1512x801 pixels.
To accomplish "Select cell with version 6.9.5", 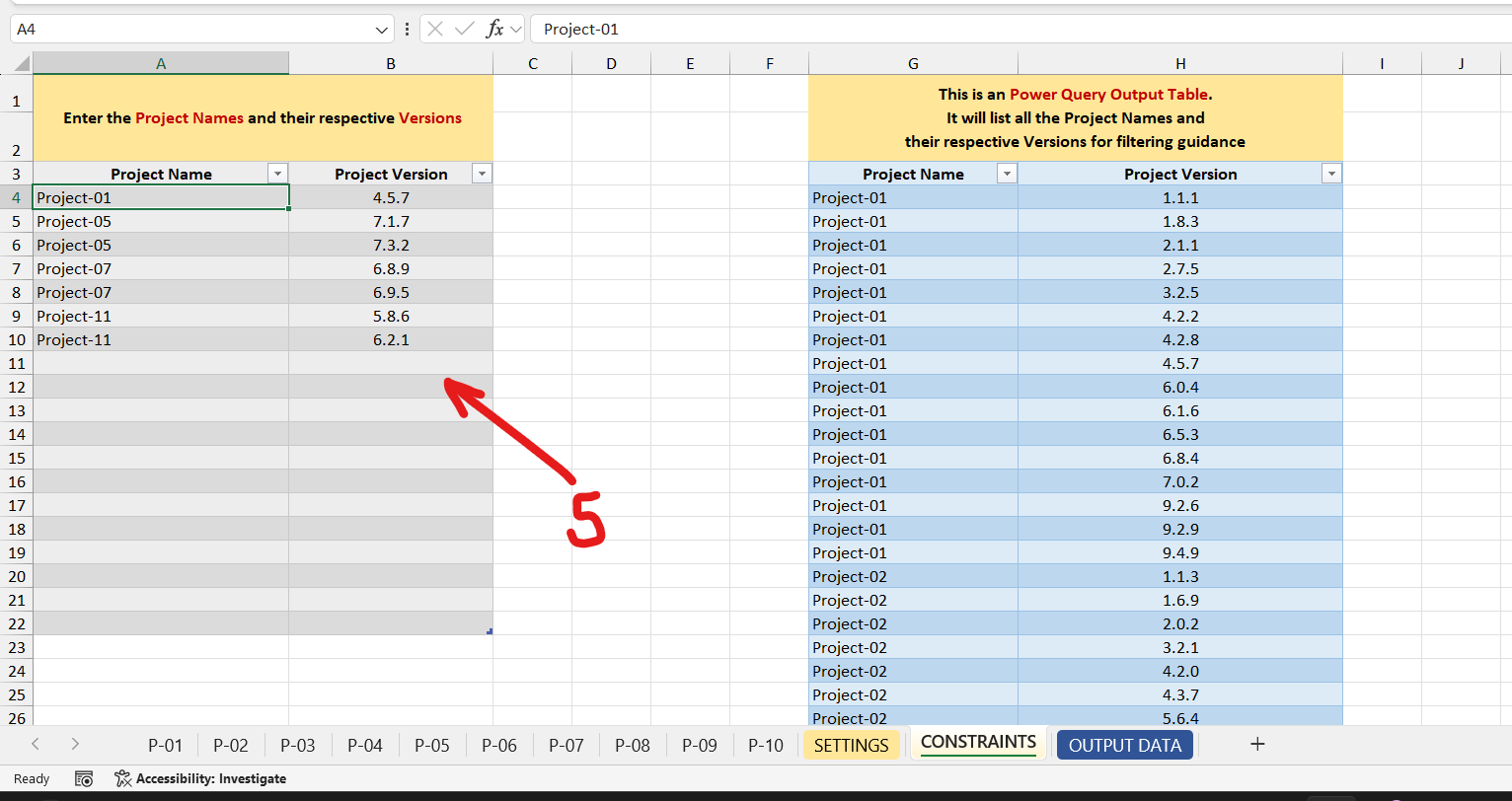I will 391,292.
